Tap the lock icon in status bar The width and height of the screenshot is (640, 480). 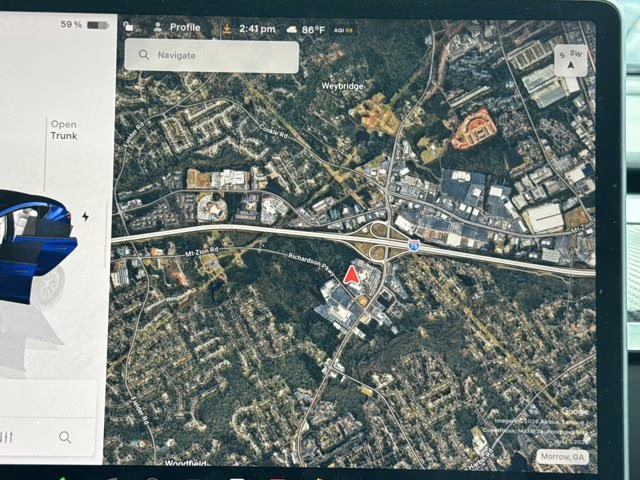pos(130,28)
